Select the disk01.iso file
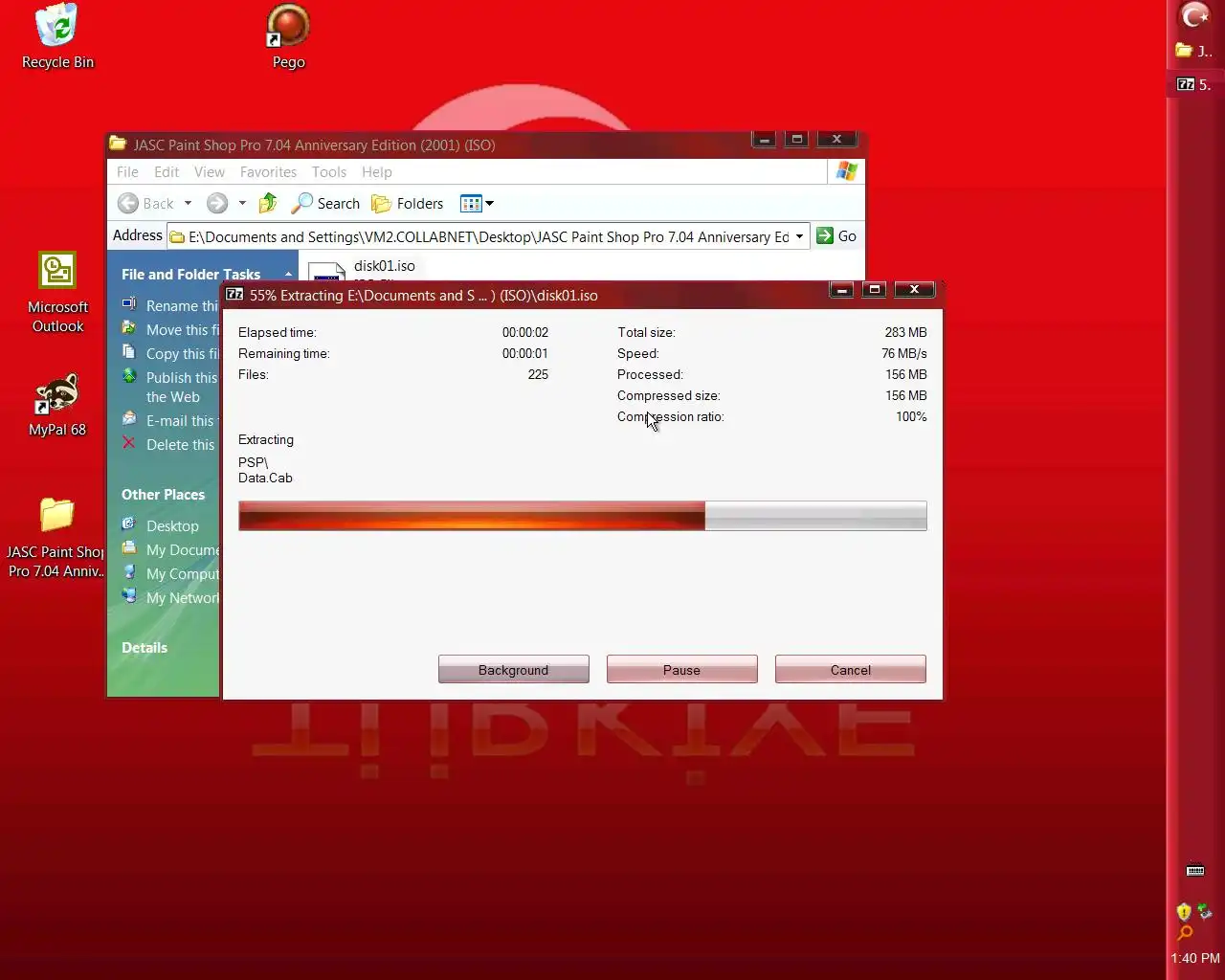 tap(384, 266)
